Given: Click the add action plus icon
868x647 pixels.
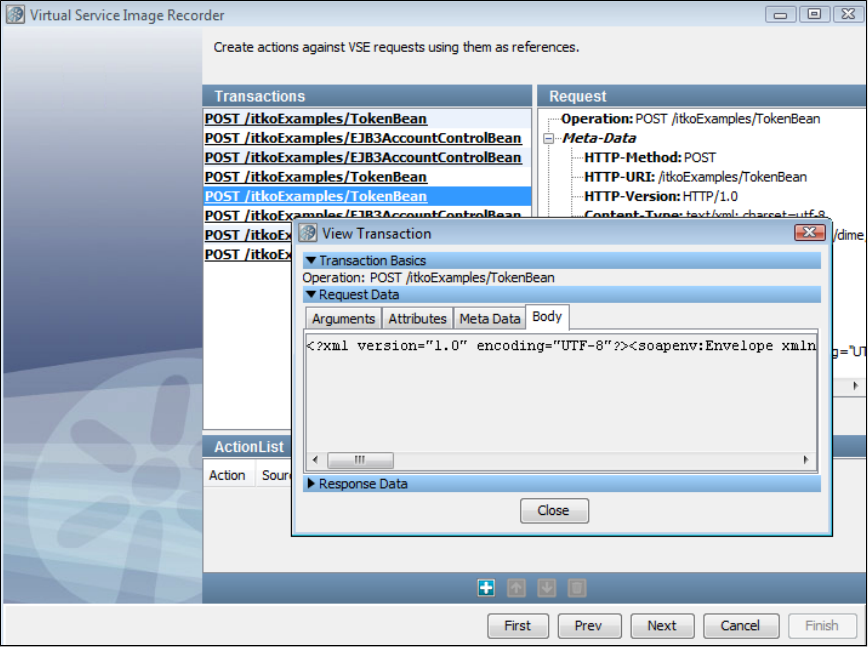Looking at the screenshot, I should pyautogui.click(x=486, y=588).
